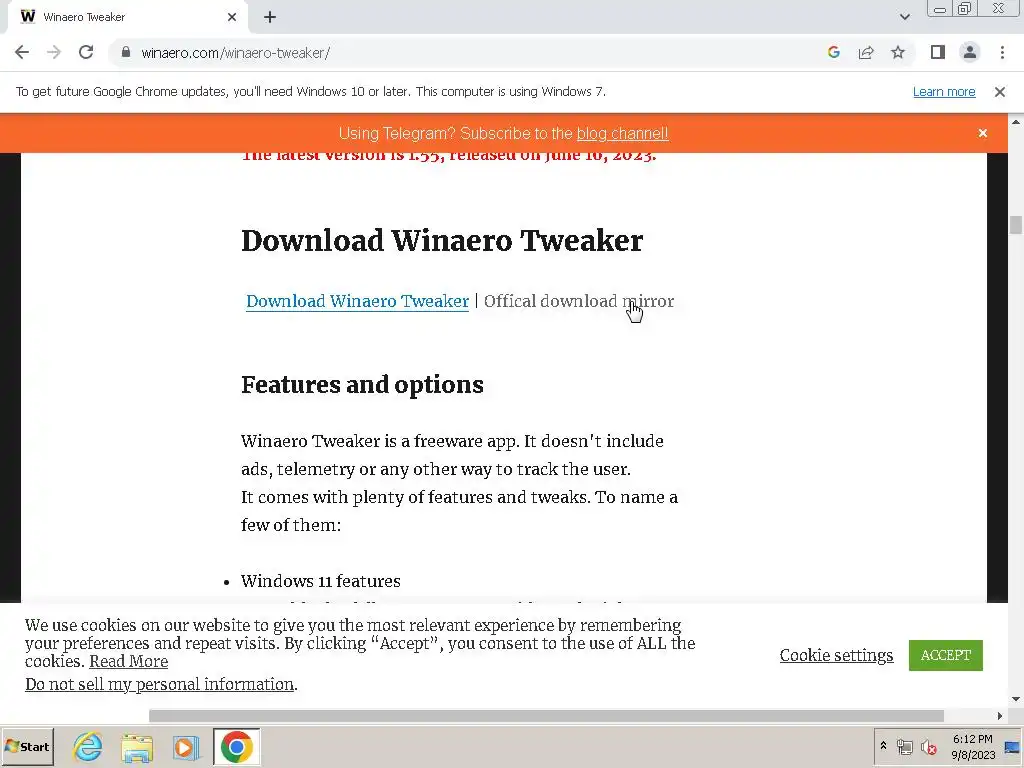
Task: Click the Download Winaero Tweaker link
Action: 357,301
